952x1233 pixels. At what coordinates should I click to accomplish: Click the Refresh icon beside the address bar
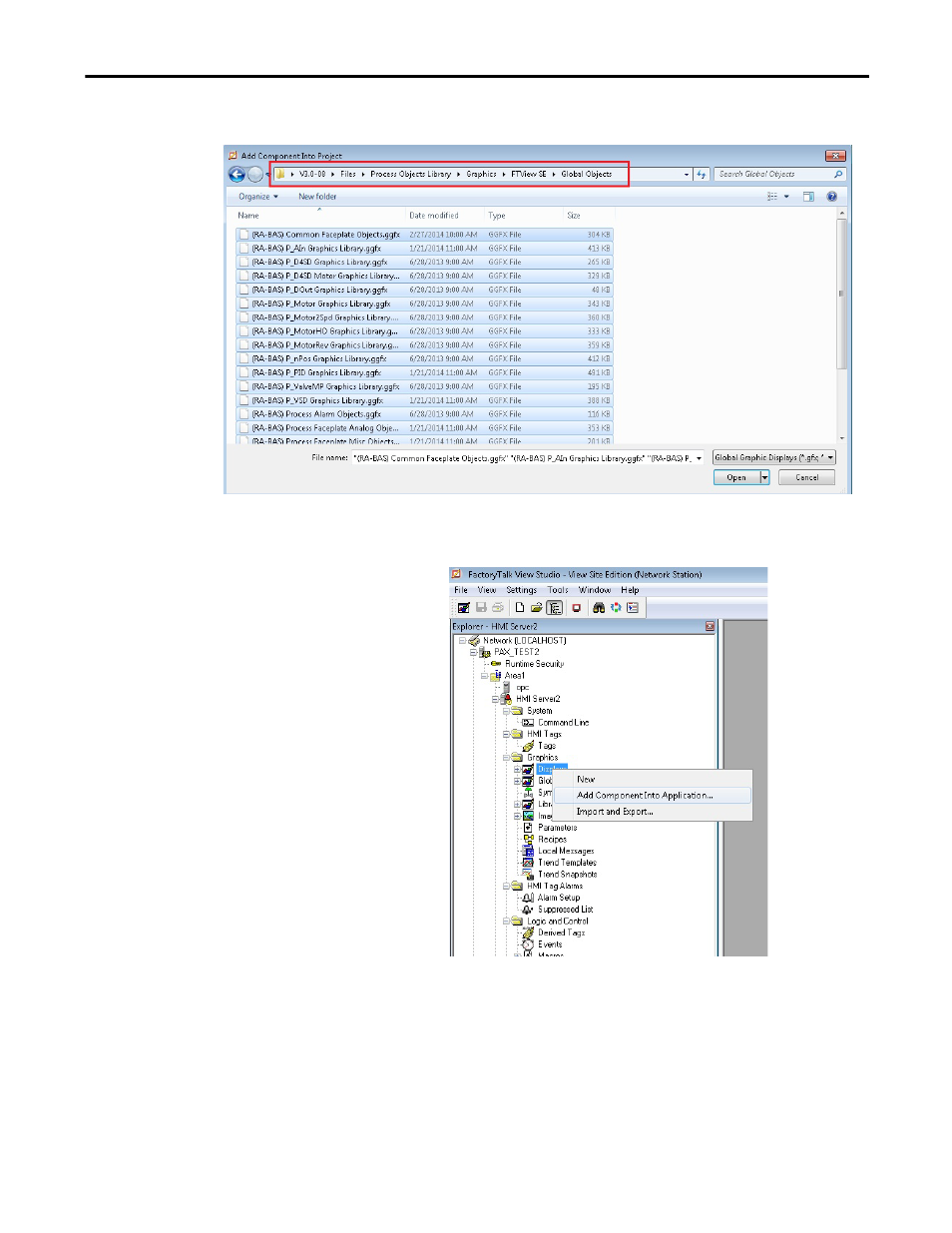(702, 175)
